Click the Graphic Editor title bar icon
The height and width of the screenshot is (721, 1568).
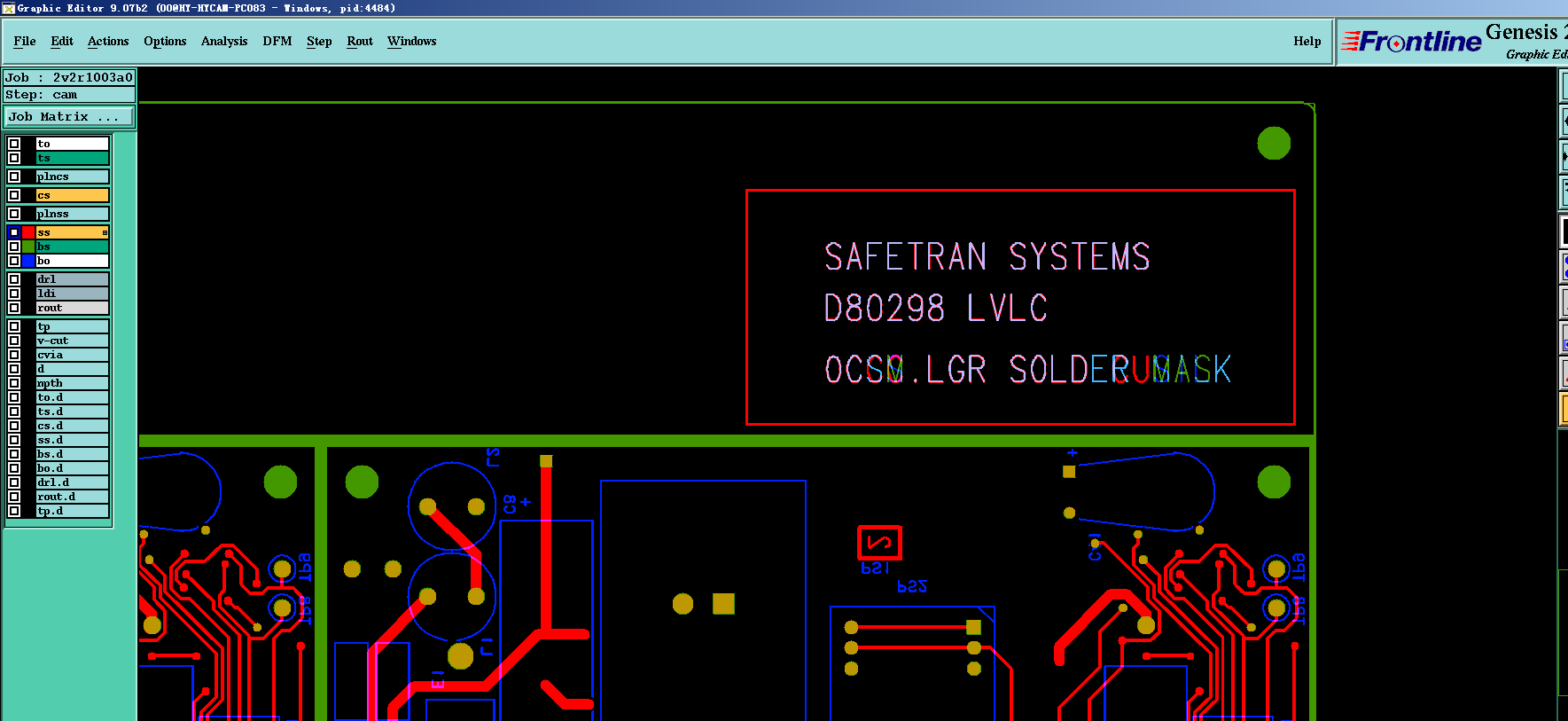8,8
